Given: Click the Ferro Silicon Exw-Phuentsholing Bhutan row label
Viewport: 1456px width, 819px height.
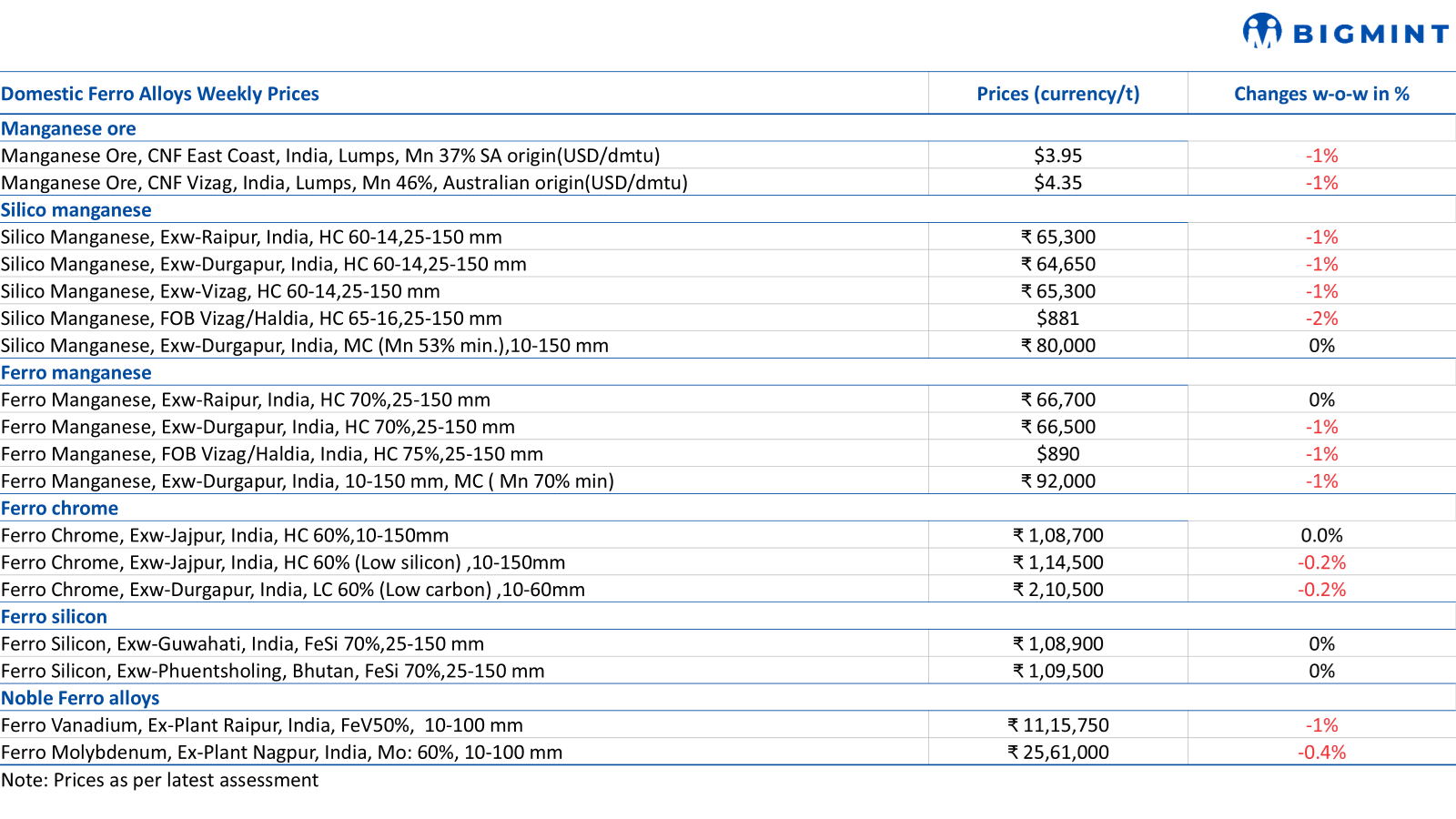Looking at the screenshot, I should (x=273, y=672).
